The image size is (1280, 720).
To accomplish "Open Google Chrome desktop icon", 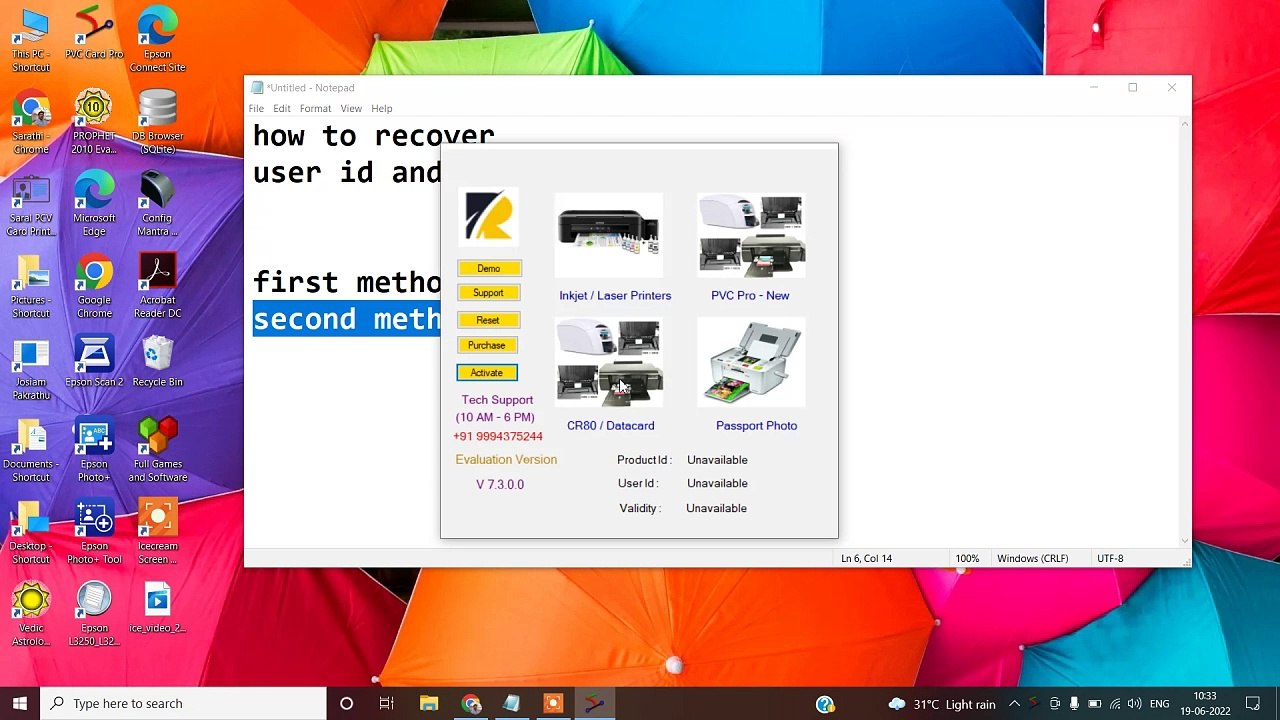I will (94, 286).
